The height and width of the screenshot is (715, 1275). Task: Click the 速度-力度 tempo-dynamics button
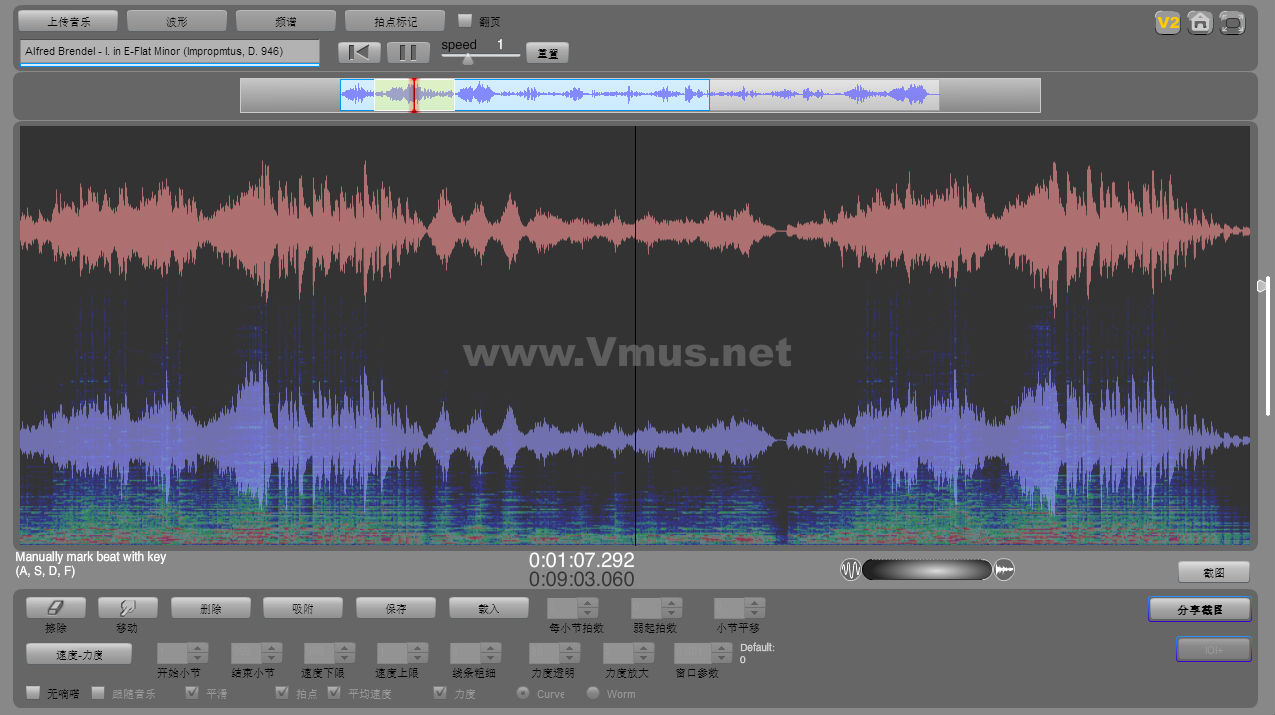[79, 654]
